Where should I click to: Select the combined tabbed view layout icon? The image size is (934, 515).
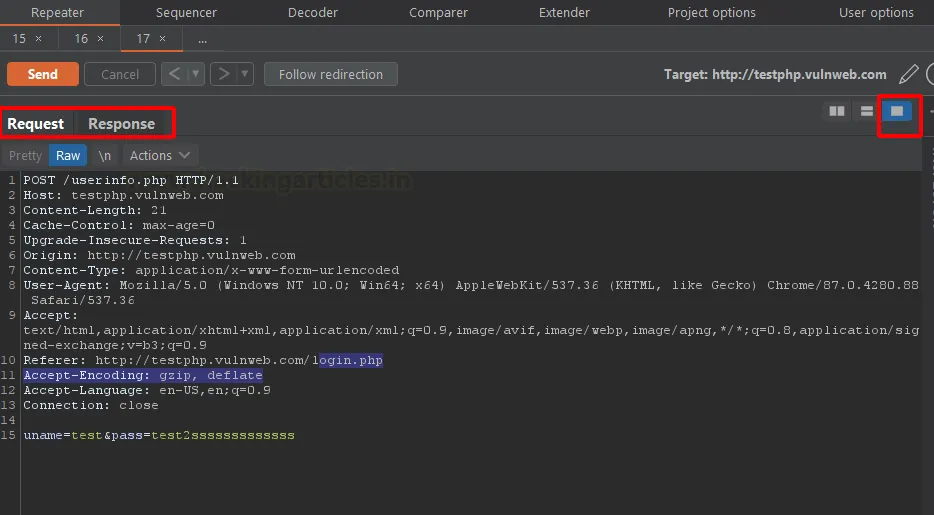897,111
